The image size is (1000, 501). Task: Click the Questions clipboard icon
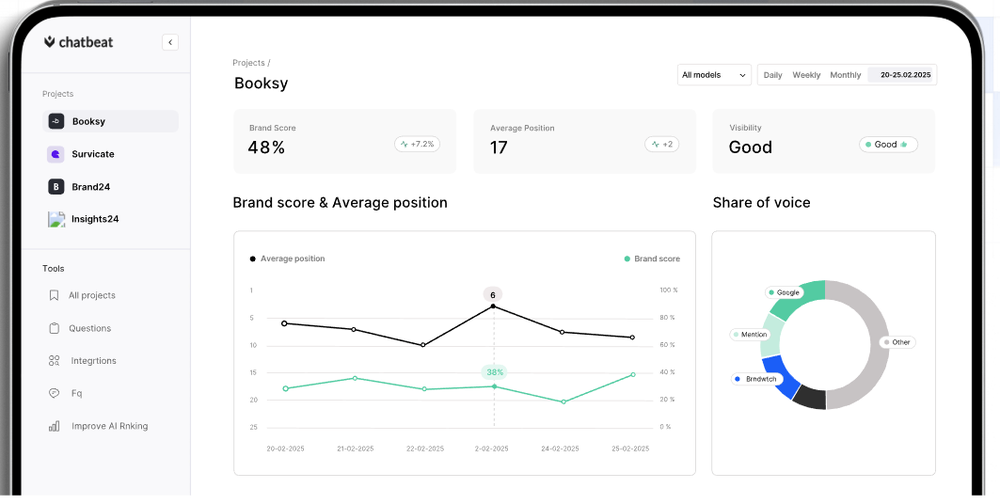click(x=54, y=328)
